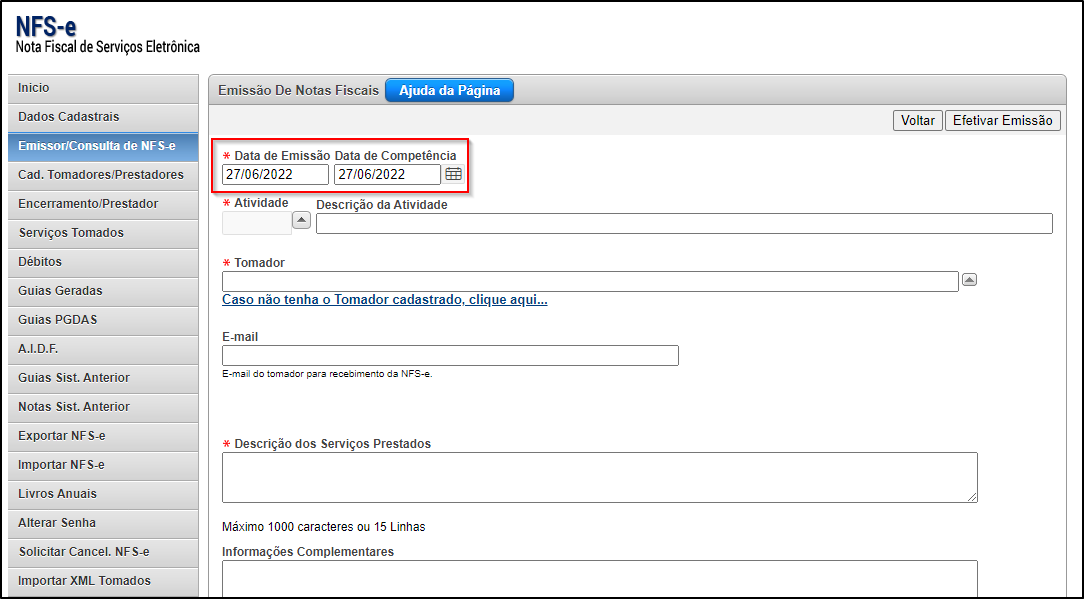This screenshot has width=1084, height=599.
Task: Go to Serviços Tomados in sidebar
Action: [102, 233]
